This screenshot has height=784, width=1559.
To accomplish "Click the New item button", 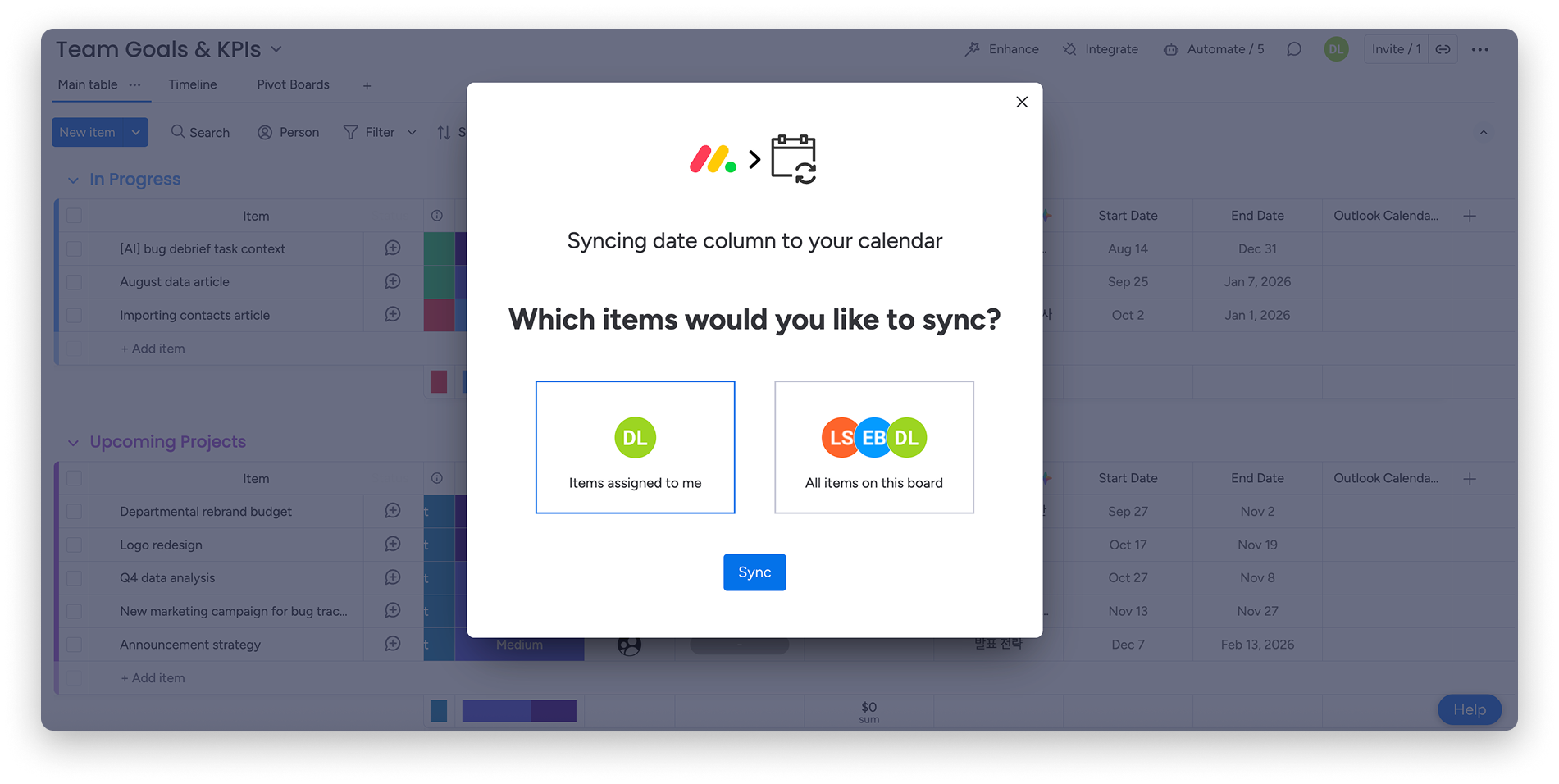I will [x=87, y=132].
